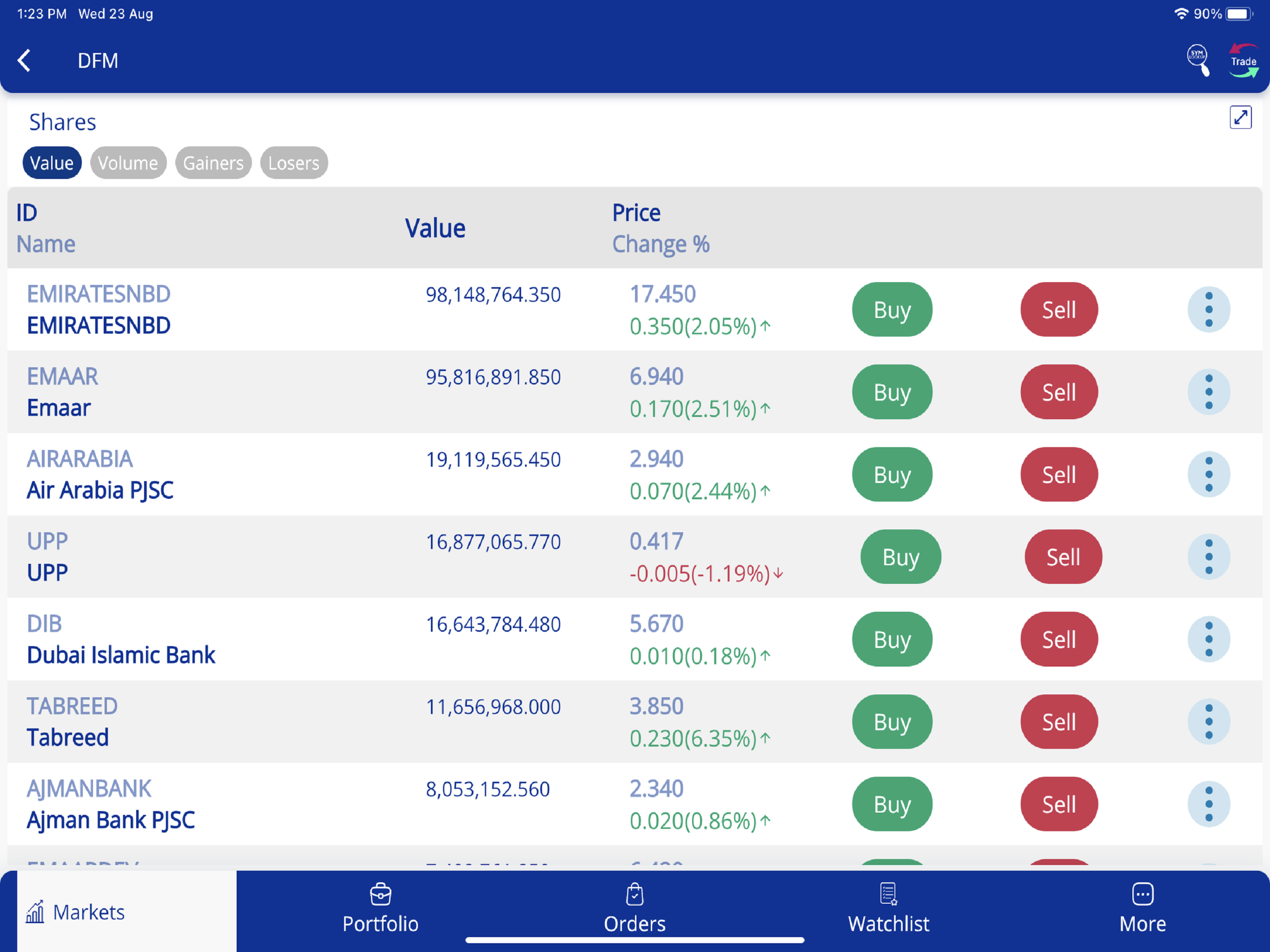Open the Markets tab
Screen dimensions: 1270x952
click(x=126, y=911)
